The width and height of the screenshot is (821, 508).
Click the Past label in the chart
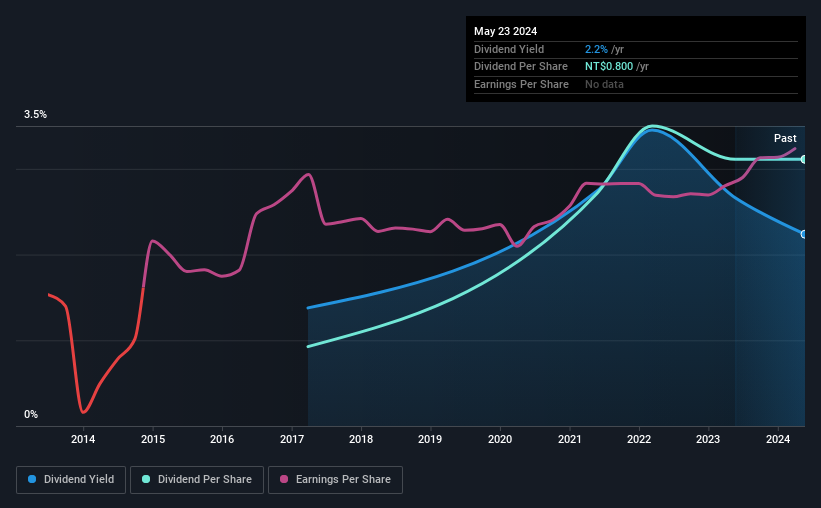(x=785, y=138)
